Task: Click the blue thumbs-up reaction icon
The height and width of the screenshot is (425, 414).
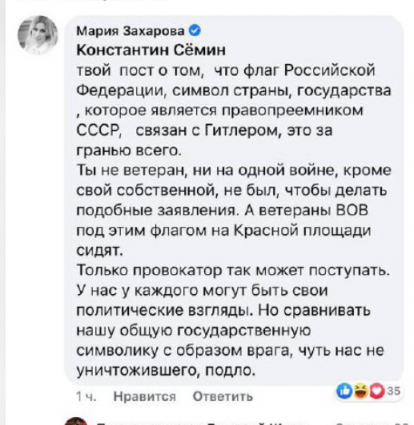Action: click(343, 391)
